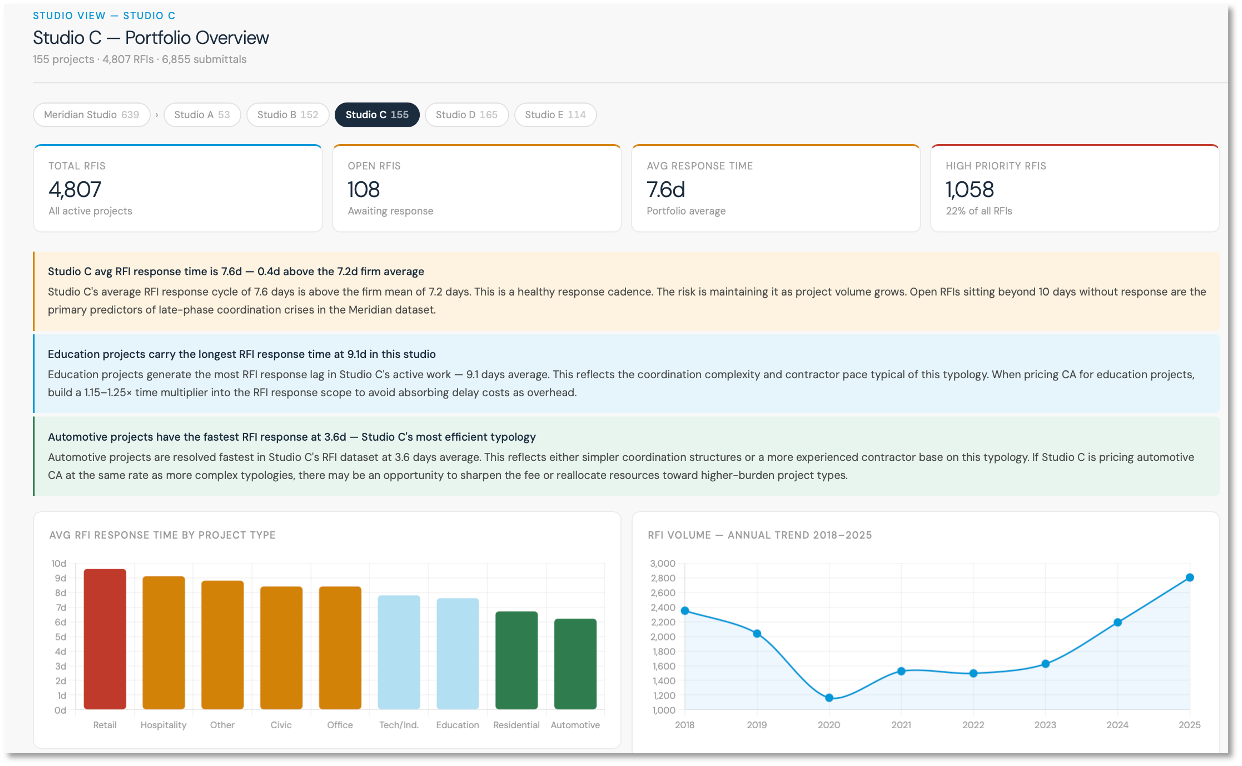Open Studio E portfolio view
This screenshot has width=1242, height=766.
click(555, 115)
